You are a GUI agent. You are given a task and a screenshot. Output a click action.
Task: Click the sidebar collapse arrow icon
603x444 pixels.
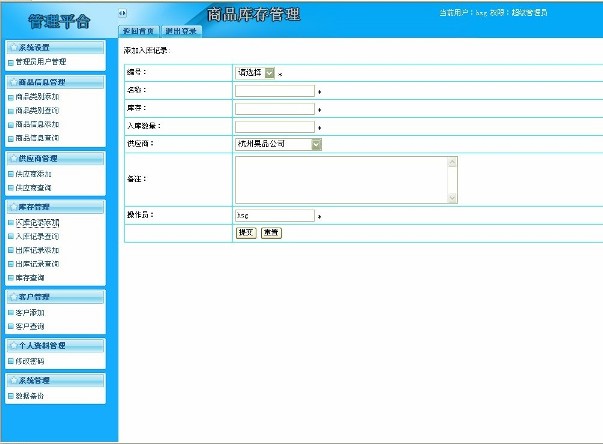[x=122, y=13]
